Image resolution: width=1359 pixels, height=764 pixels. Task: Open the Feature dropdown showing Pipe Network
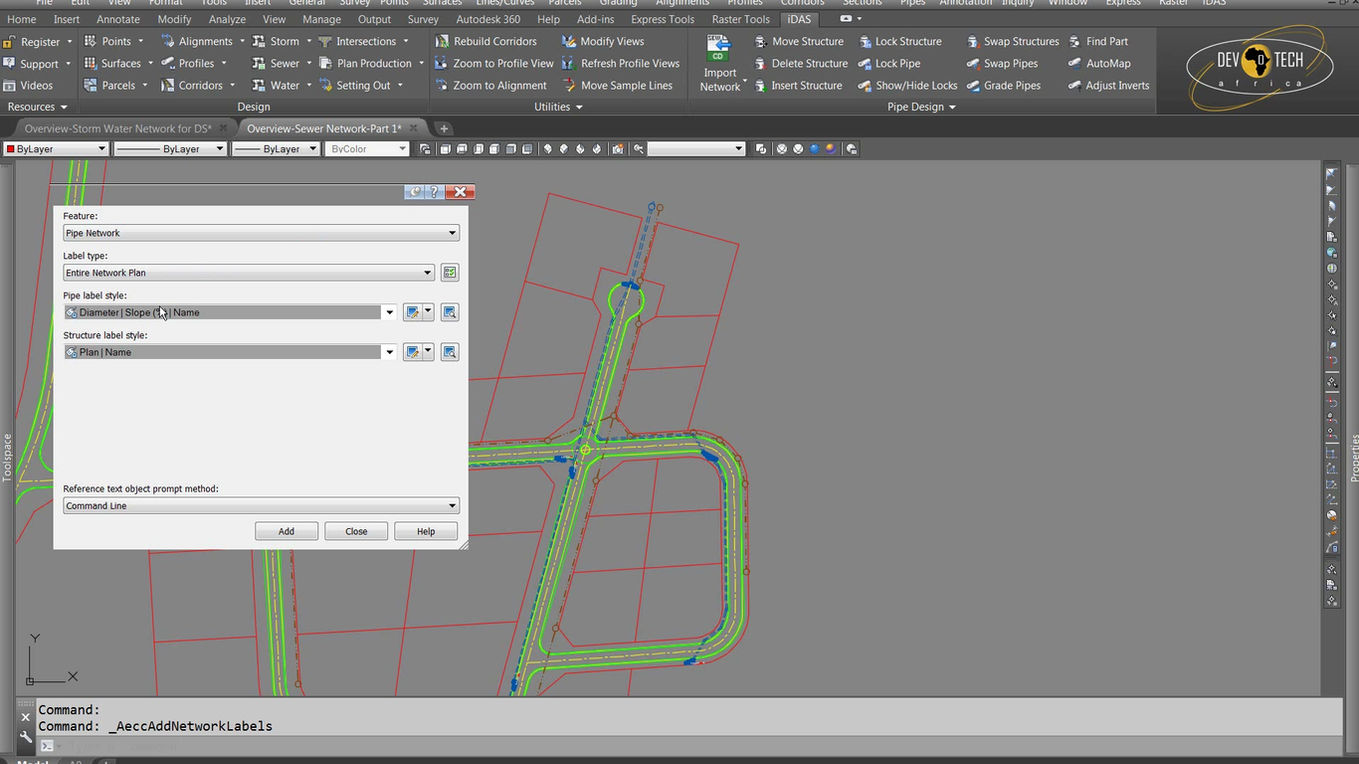pos(261,233)
